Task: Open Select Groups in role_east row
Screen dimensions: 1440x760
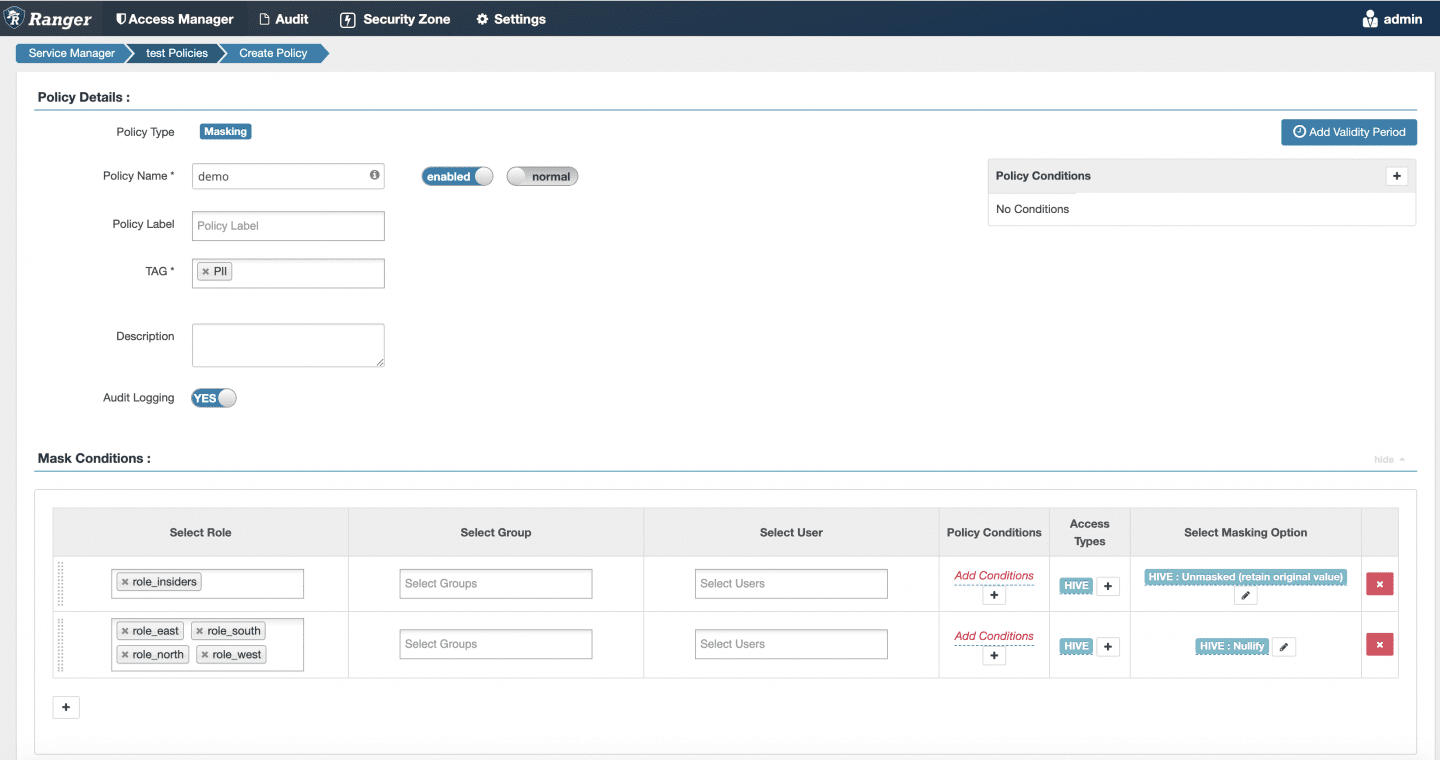Action: [x=496, y=644]
